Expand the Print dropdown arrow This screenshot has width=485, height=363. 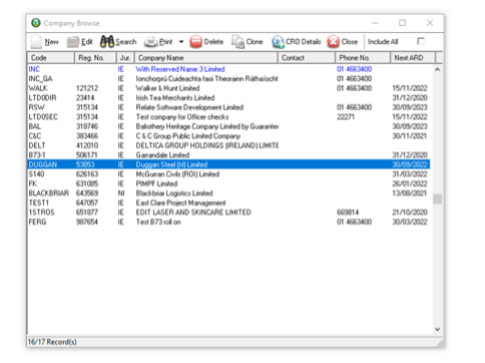tap(181, 42)
